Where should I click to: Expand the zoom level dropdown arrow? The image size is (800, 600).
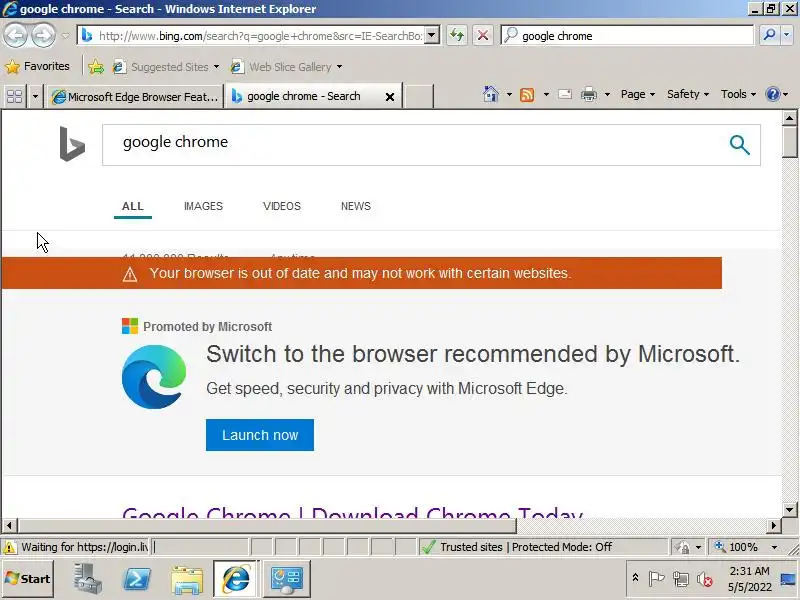coord(774,547)
